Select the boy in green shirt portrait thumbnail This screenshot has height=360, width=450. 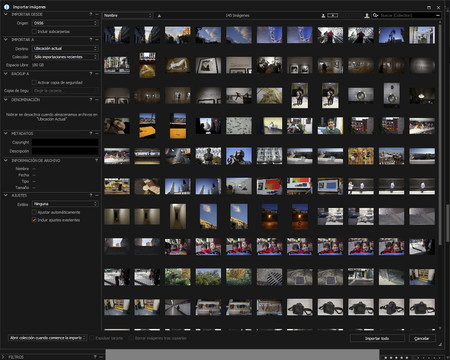(x=330, y=126)
